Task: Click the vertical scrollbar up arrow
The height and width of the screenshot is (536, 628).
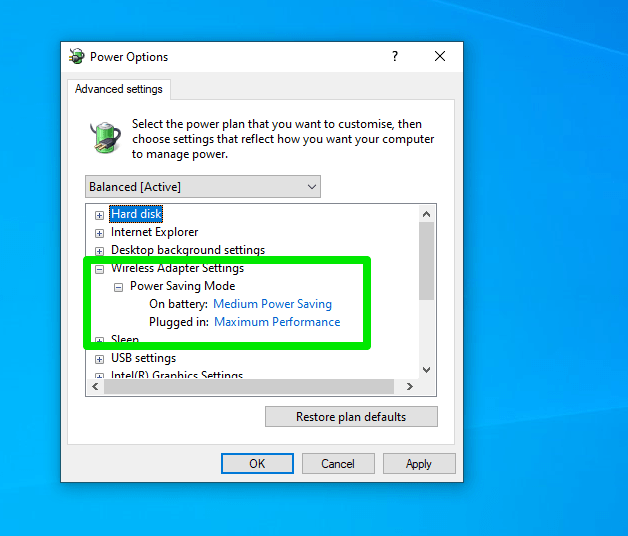Action: 427,214
